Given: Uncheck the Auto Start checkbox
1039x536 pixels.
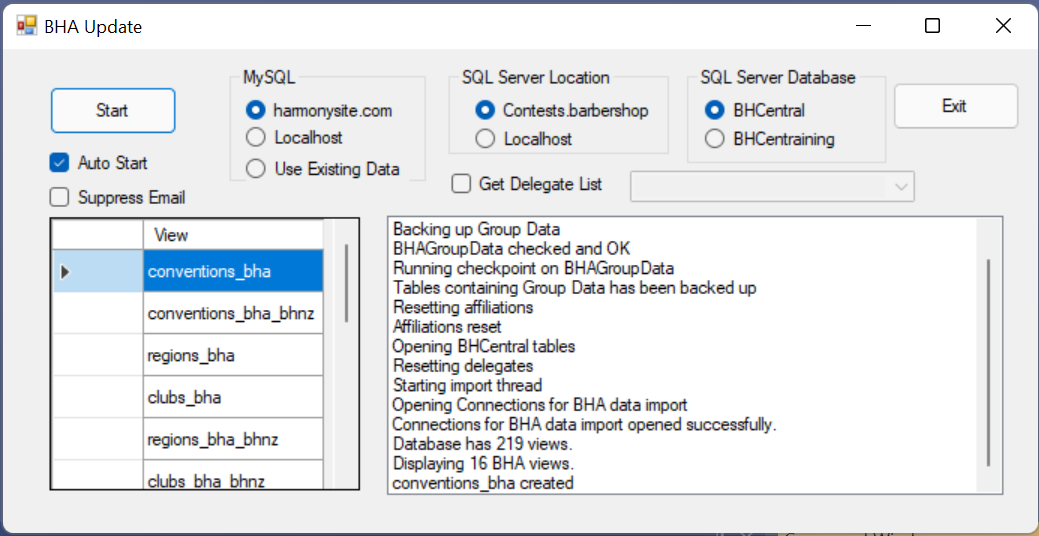Looking at the screenshot, I should (60, 162).
